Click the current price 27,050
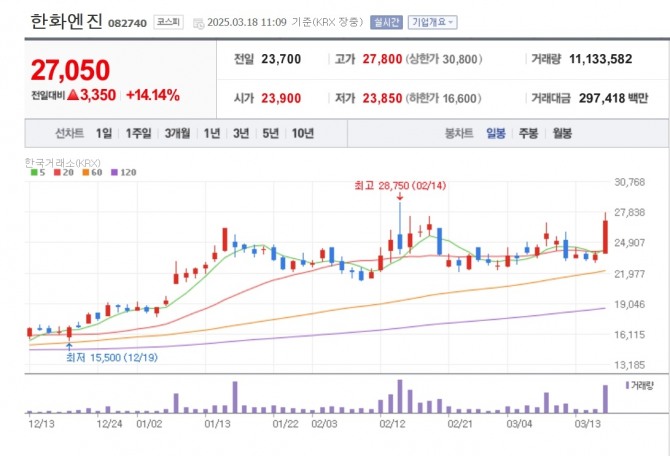The image size is (670, 456). click(x=71, y=70)
